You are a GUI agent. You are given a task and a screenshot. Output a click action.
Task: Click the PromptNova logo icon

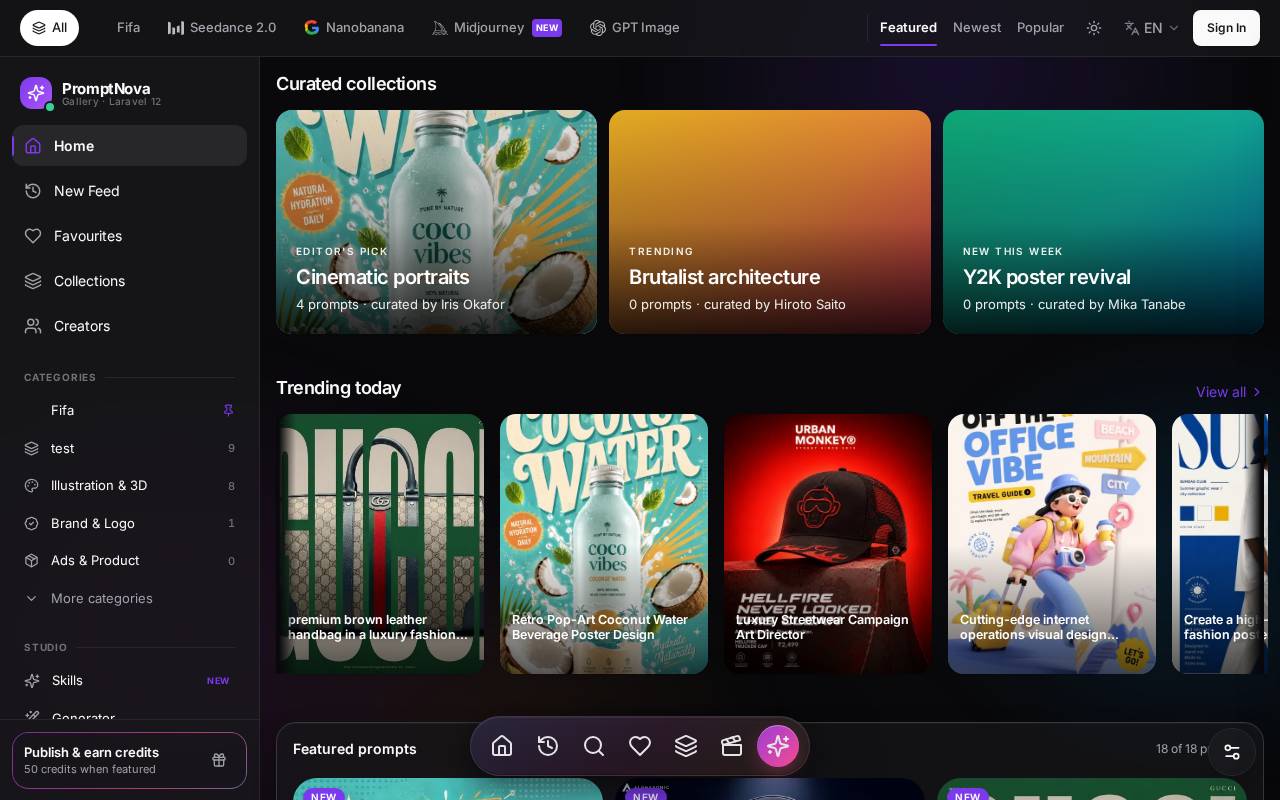click(36, 93)
